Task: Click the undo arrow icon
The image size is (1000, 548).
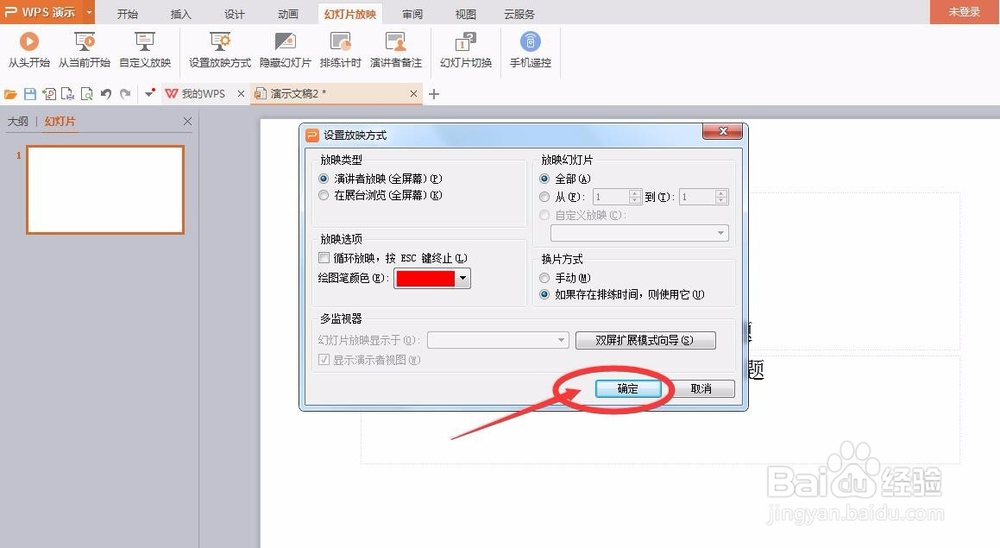Action: [x=106, y=94]
